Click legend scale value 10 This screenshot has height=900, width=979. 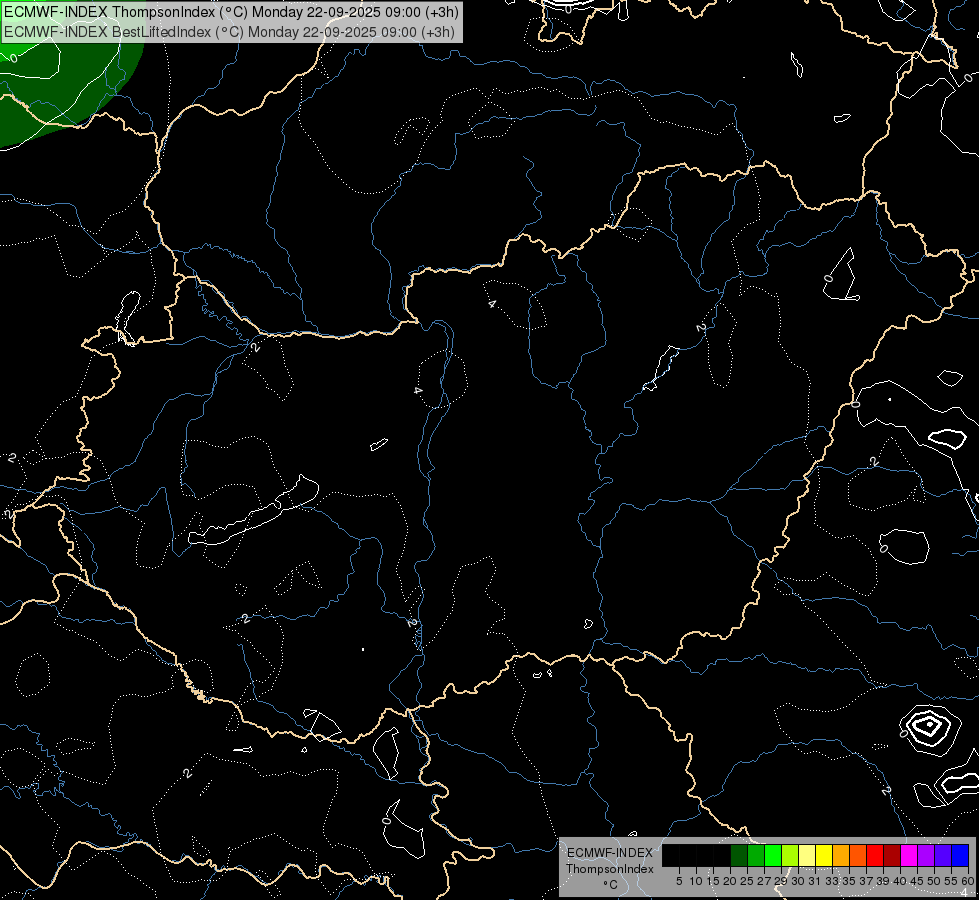696,881
